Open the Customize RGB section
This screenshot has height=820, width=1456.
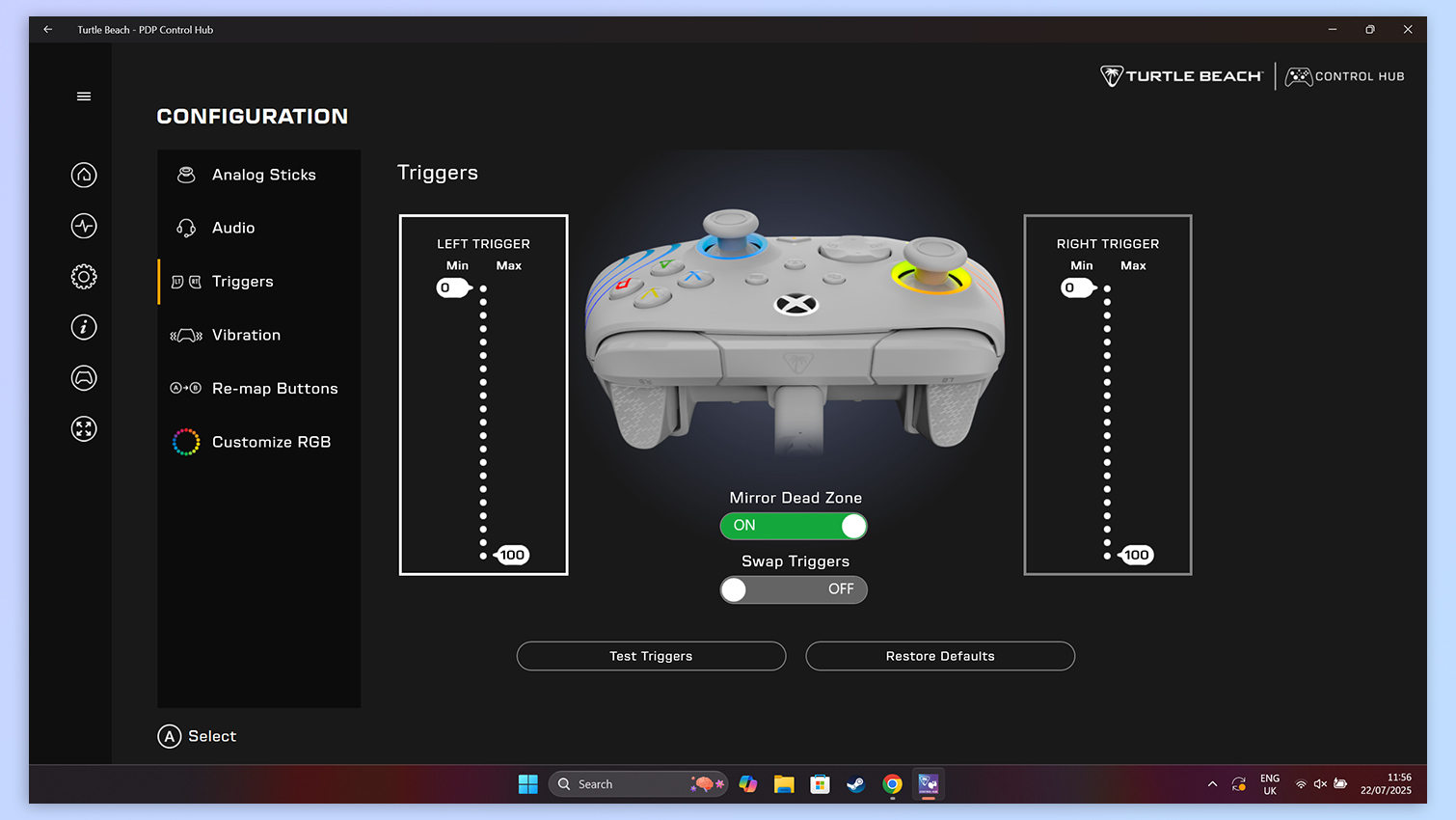(270, 442)
